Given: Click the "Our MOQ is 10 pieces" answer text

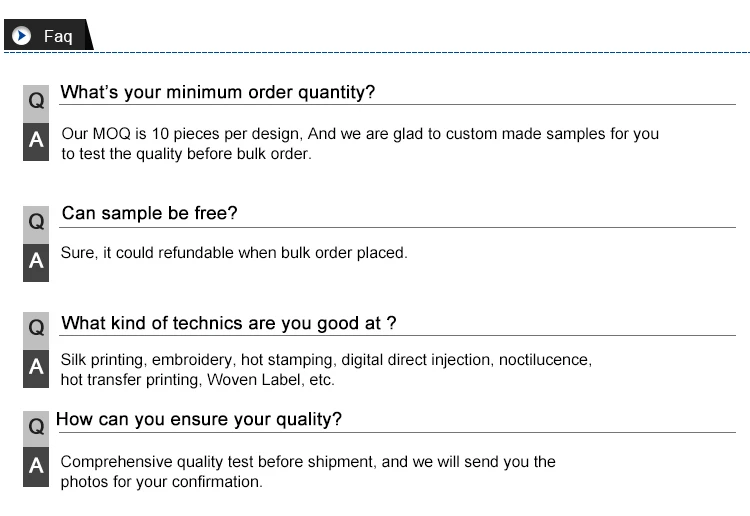Looking at the screenshot, I should [360, 133].
